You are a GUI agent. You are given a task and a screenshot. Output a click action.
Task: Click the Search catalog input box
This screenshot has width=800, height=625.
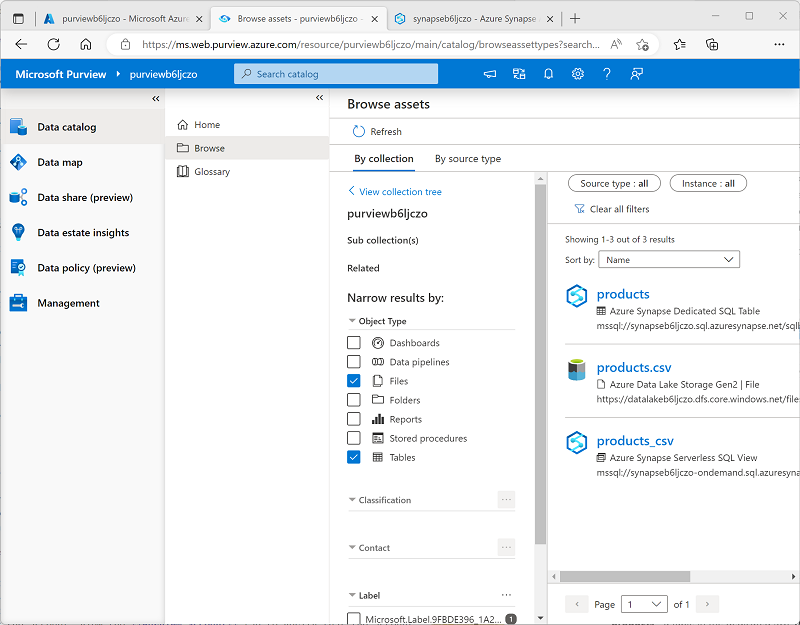(336, 74)
